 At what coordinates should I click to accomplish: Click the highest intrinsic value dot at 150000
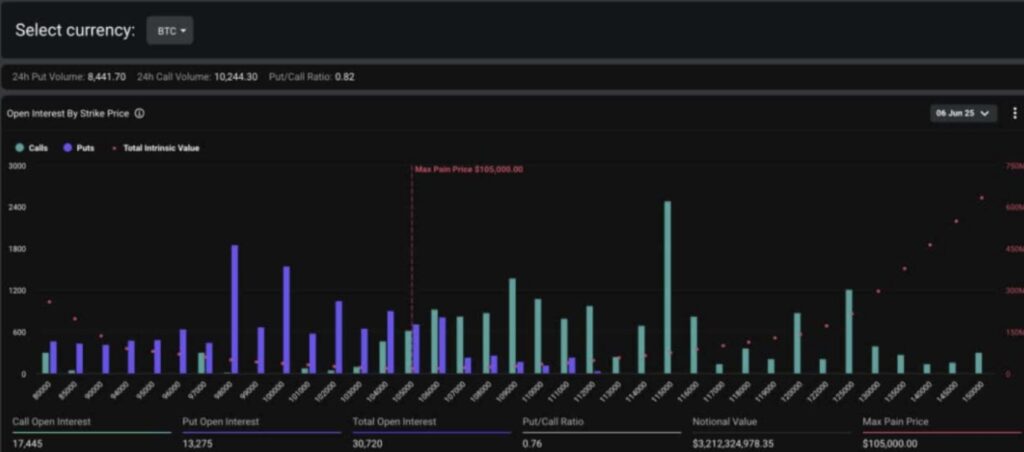coord(982,198)
